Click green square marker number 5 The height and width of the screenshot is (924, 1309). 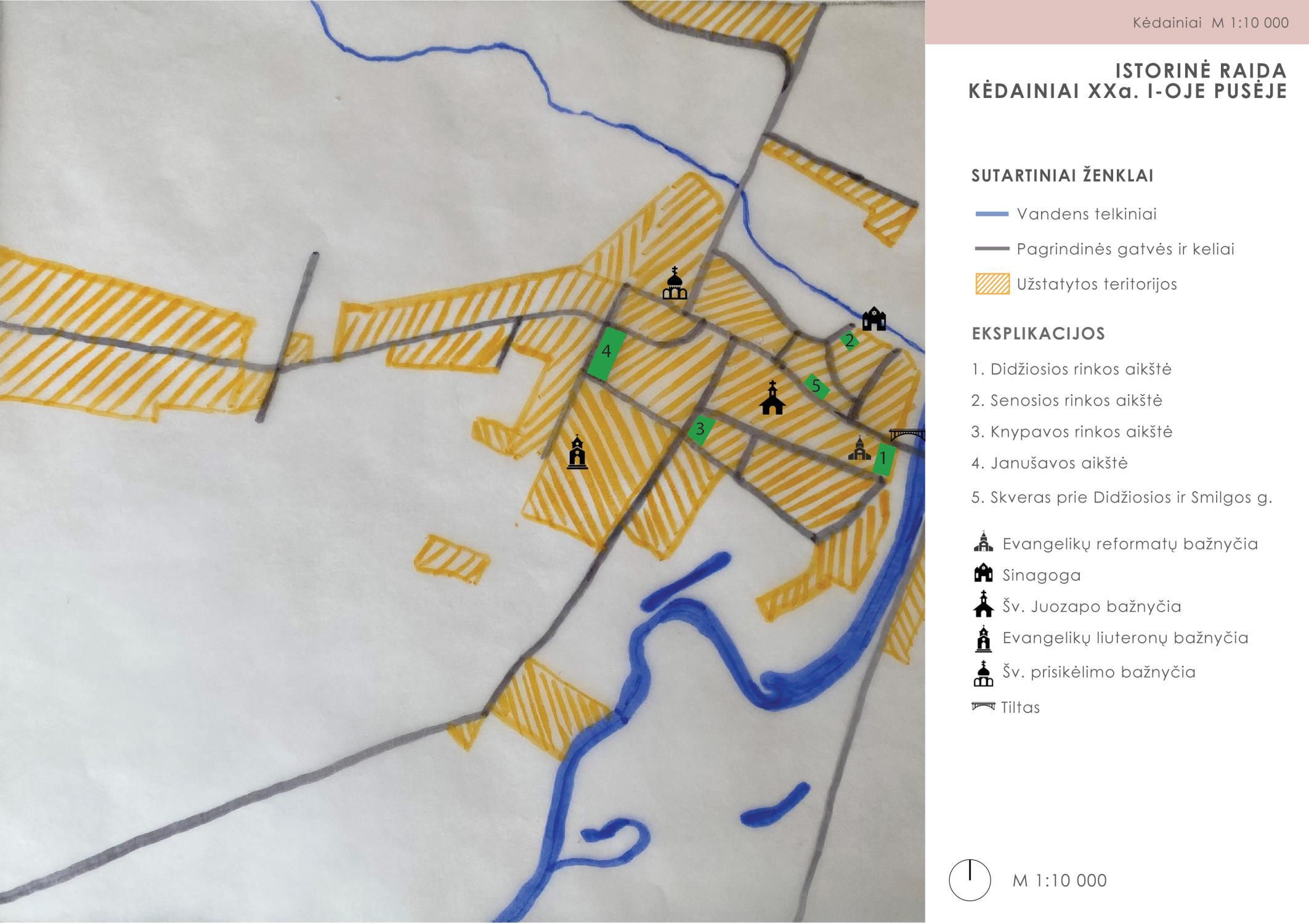pyautogui.click(x=817, y=386)
